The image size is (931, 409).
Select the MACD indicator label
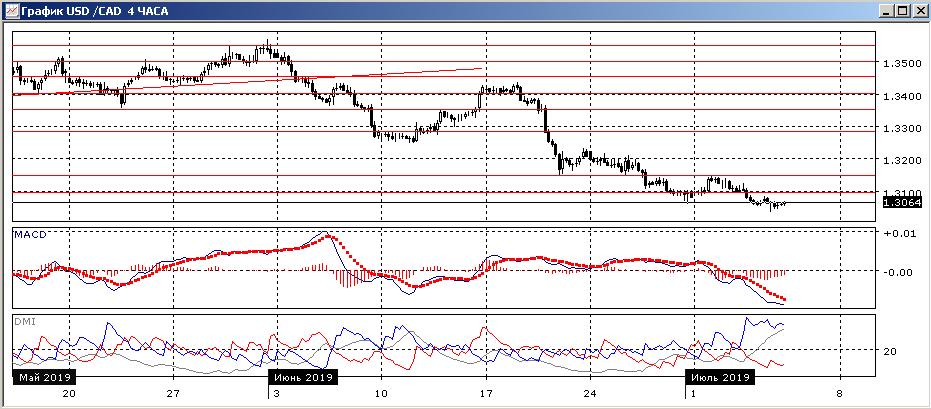(x=30, y=234)
